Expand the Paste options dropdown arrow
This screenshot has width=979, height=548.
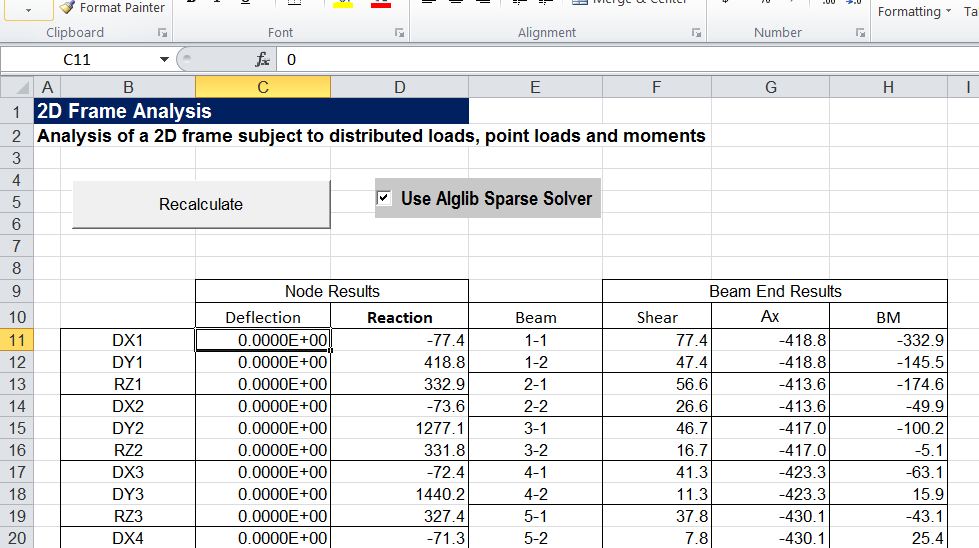pos(25,8)
